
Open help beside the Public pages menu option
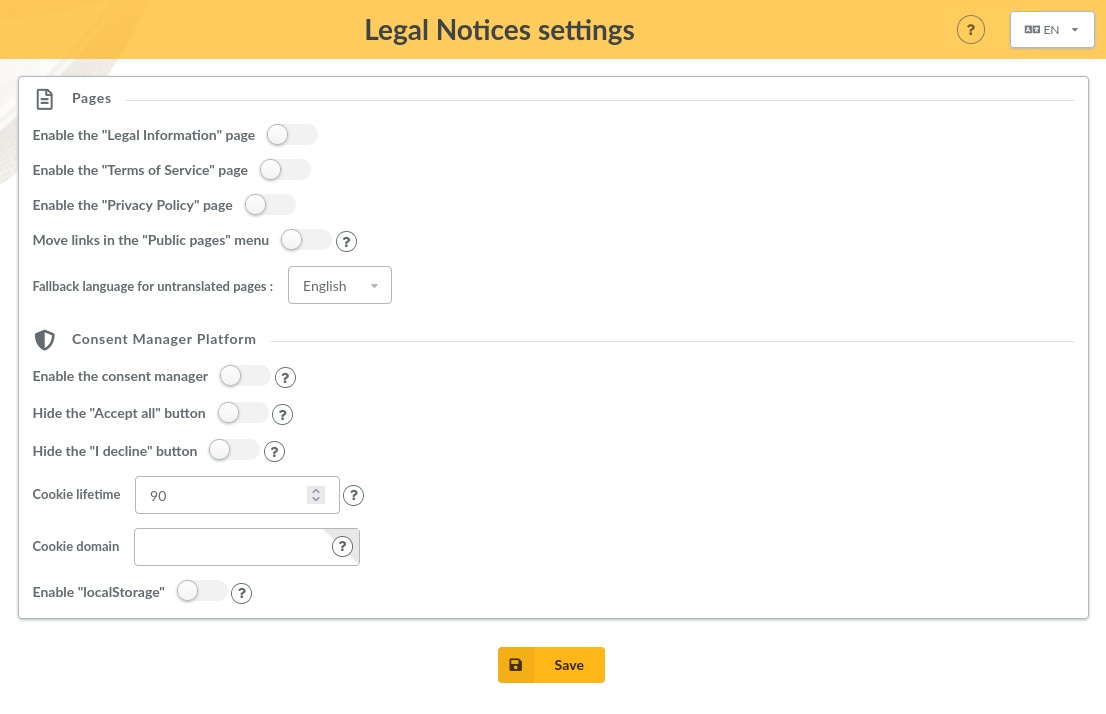pos(347,241)
